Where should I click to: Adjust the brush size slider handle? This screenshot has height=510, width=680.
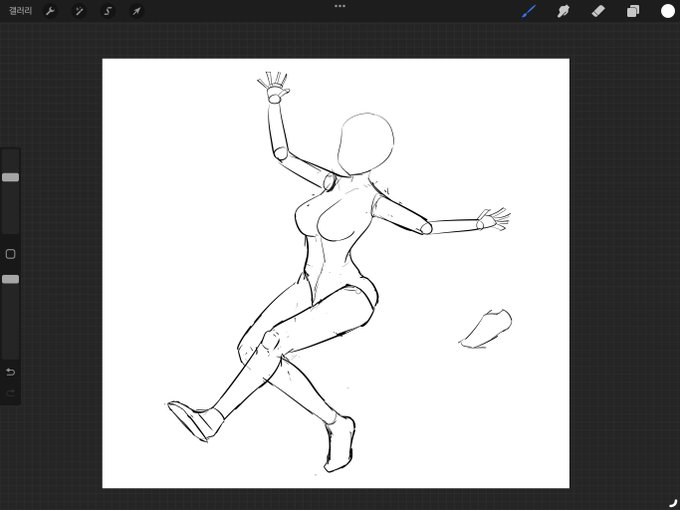(x=10, y=177)
